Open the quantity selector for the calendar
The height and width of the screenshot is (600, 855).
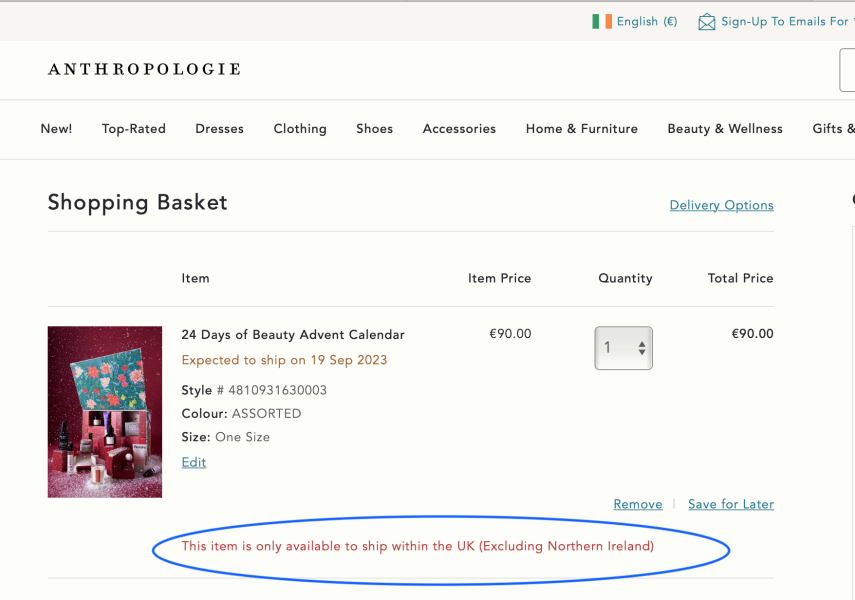click(623, 348)
